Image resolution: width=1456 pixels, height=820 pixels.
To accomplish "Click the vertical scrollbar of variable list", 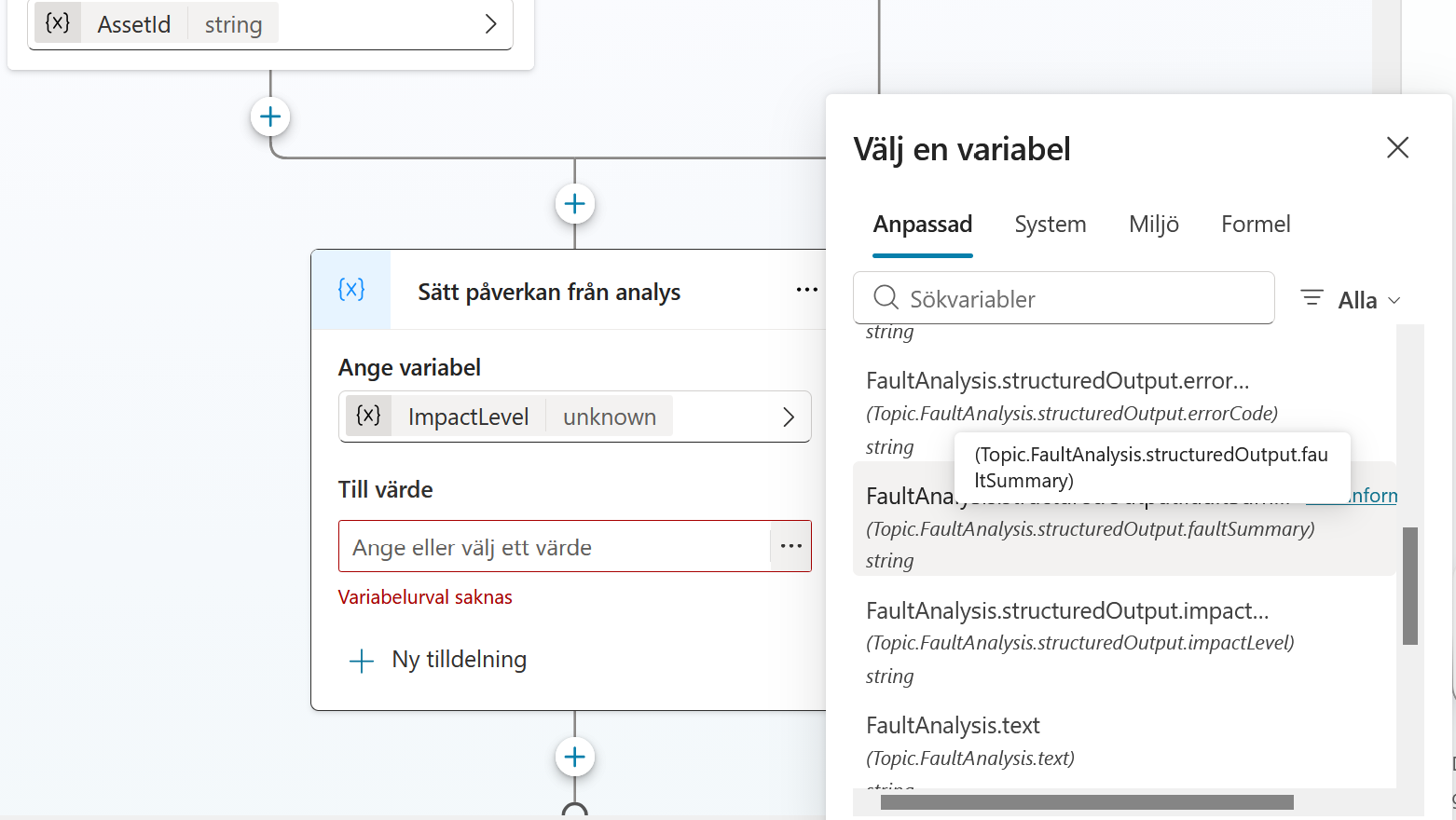I will point(1410,585).
